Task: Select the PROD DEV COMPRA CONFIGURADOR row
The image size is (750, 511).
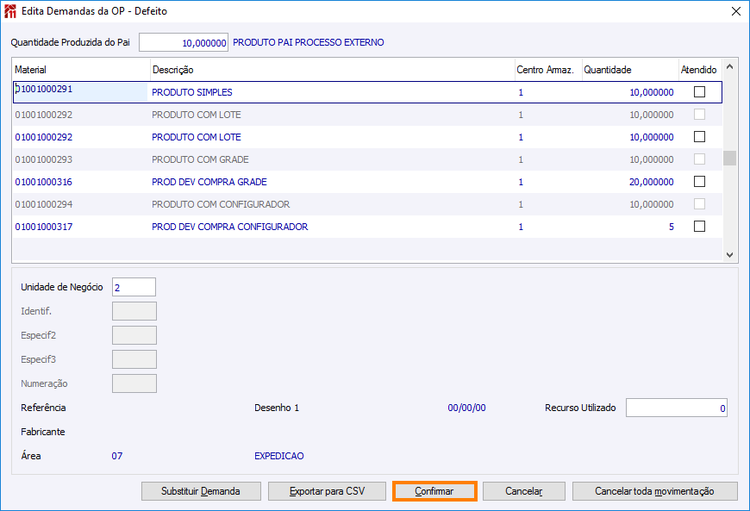Action: [367, 226]
